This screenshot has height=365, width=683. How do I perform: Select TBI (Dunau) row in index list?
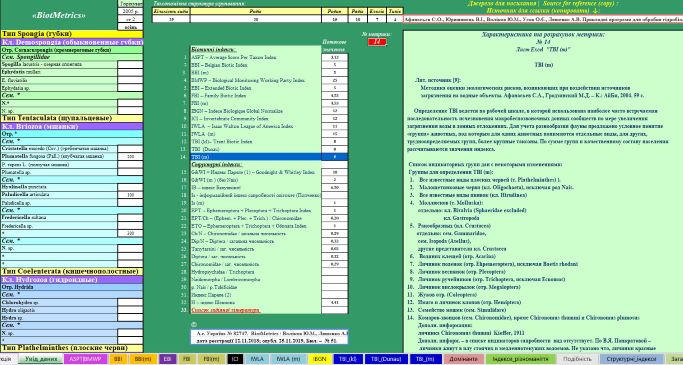[x=256, y=149]
